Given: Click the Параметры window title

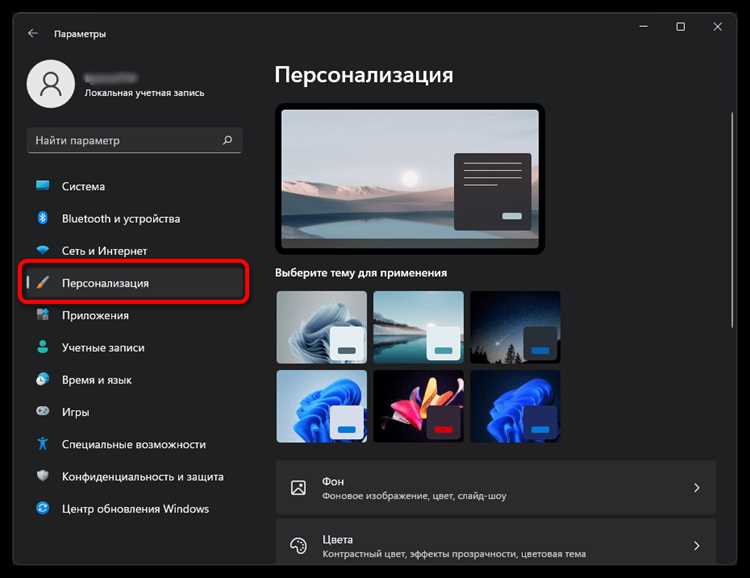Looking at the screenshot, I should (80, 34).
